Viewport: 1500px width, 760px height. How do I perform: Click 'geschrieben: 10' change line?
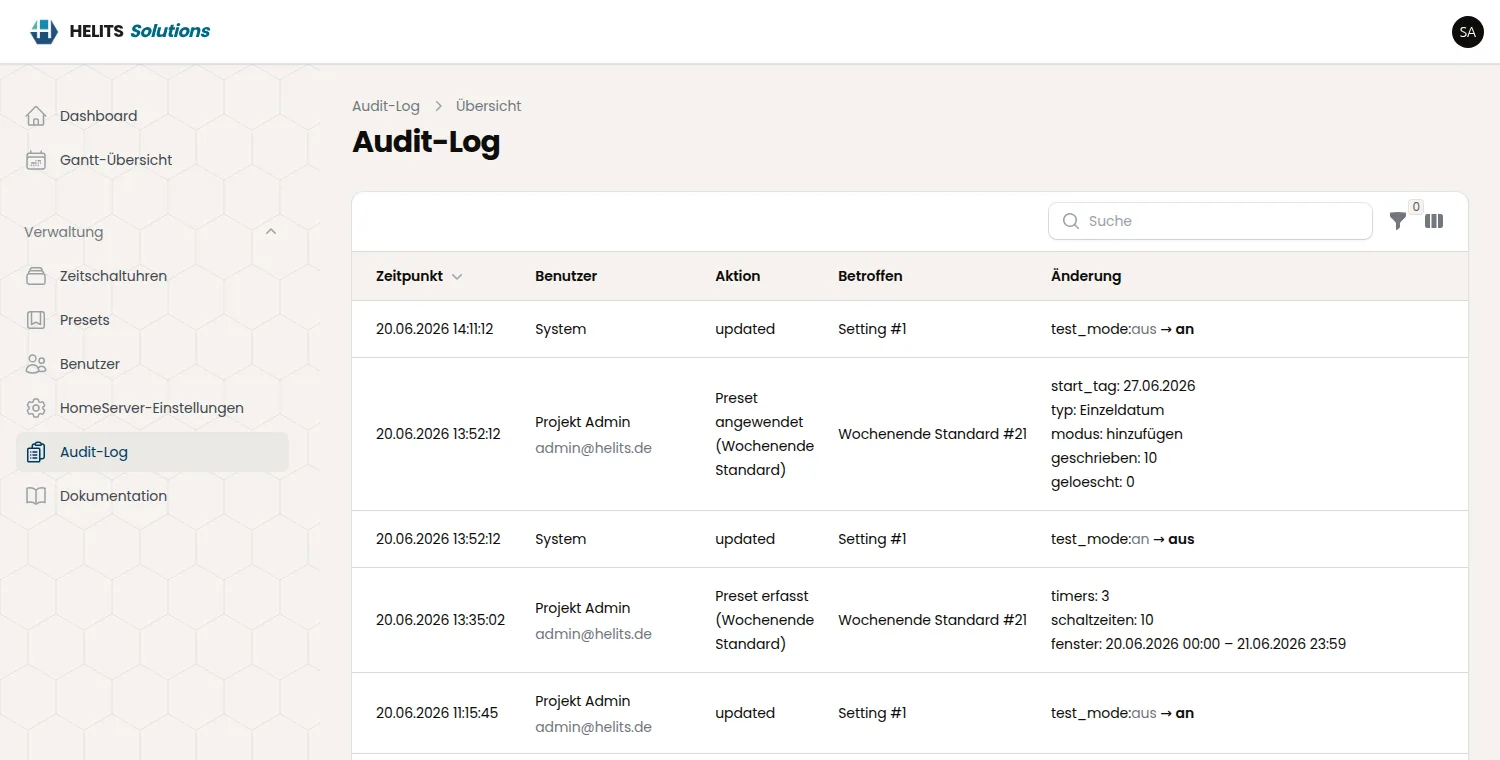click(1104, 458)
